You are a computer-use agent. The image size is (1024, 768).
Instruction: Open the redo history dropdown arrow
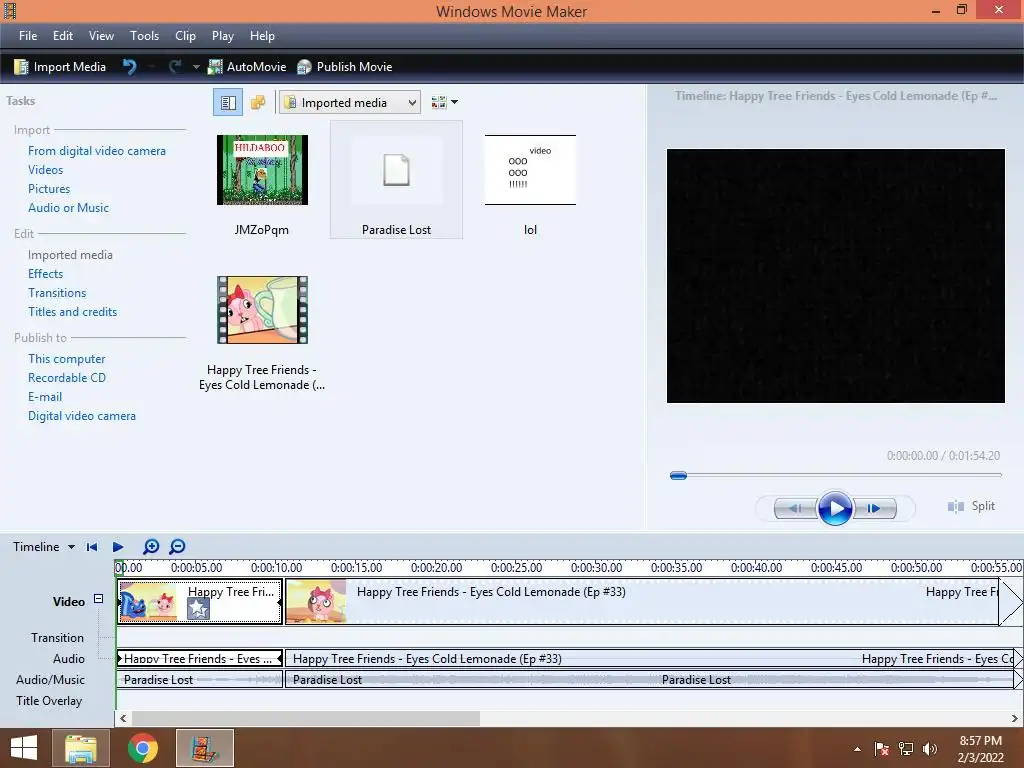pos(196,67)
